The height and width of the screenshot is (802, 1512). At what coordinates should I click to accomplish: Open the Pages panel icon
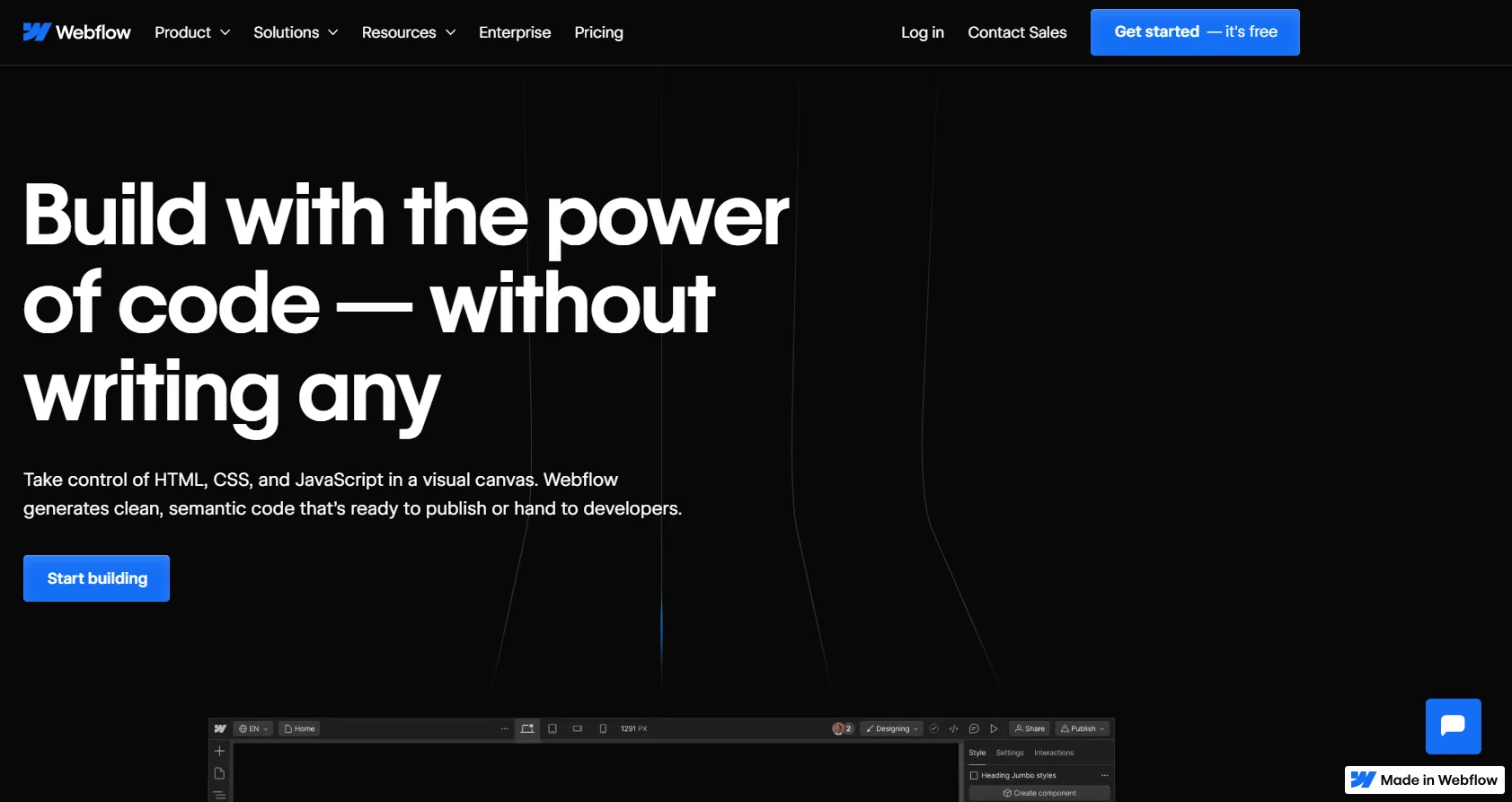click(219, 773)
